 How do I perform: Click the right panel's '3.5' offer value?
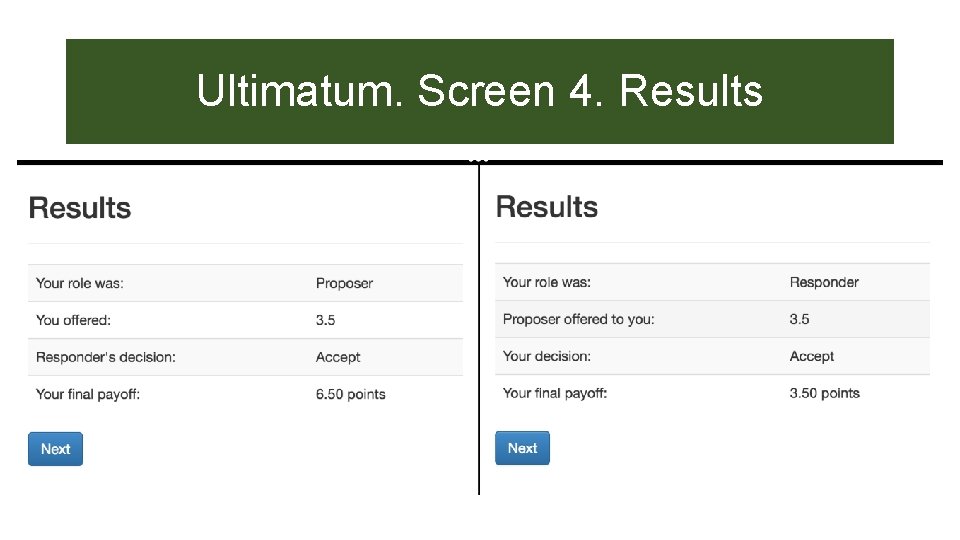coord(799,319)
